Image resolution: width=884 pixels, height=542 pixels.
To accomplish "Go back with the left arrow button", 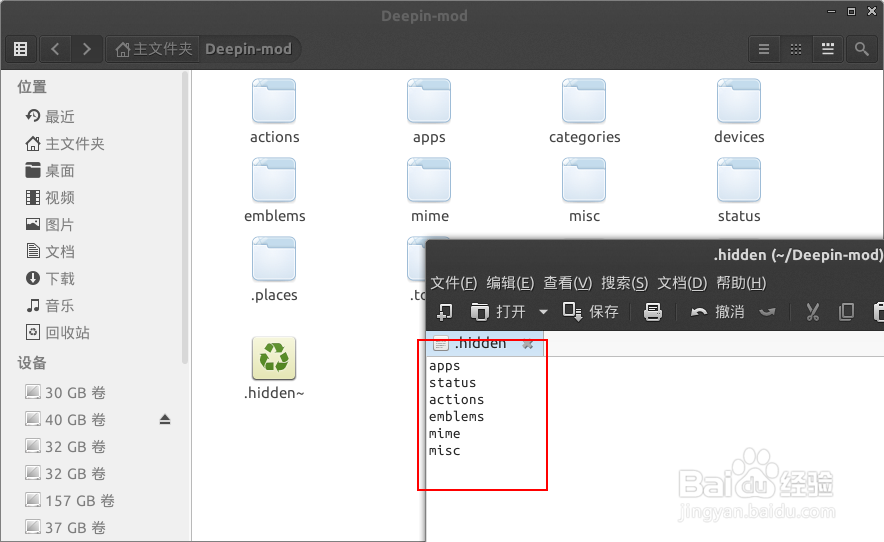I will 55,49.
